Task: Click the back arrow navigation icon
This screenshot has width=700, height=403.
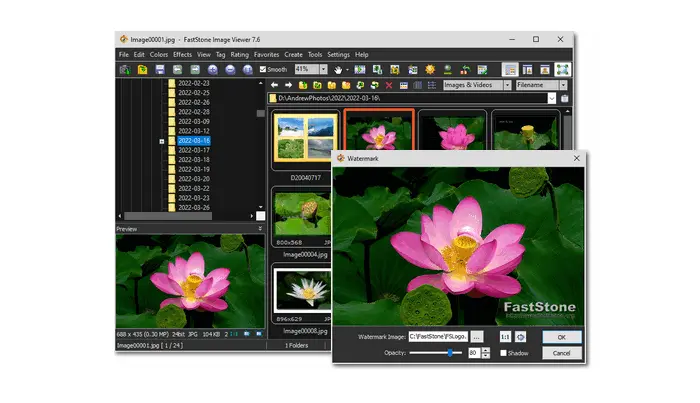Action: 275,86
